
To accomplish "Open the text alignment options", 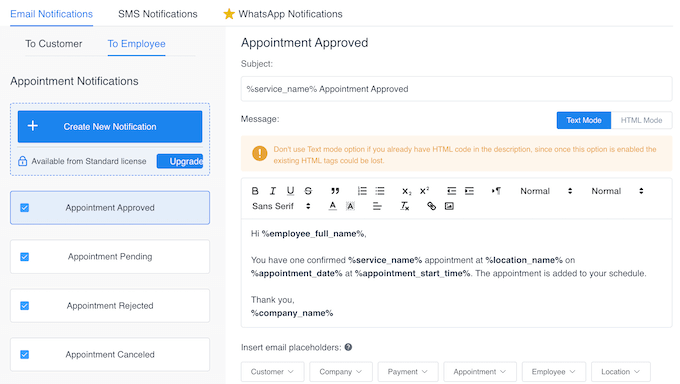I will (377, 206).
